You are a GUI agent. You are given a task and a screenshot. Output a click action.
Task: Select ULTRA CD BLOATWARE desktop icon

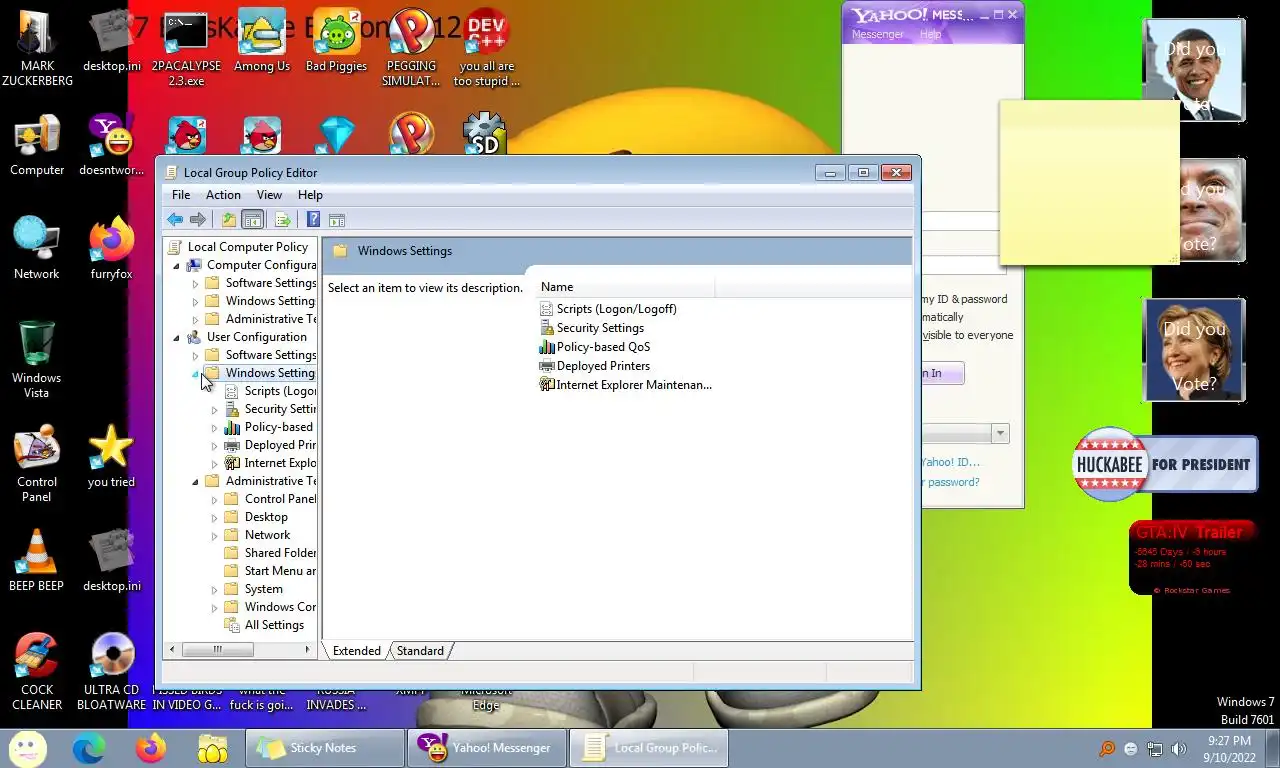coord(111,672)
